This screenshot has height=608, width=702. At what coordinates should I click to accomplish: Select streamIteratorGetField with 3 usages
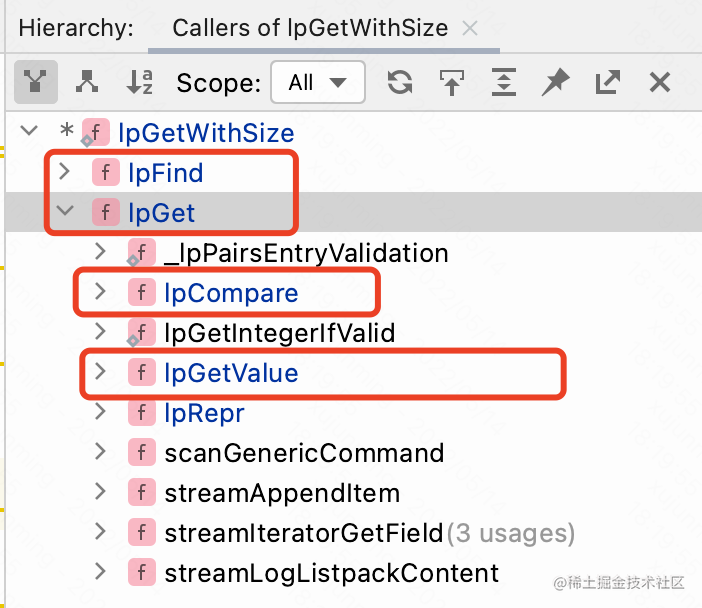point(370,533)
